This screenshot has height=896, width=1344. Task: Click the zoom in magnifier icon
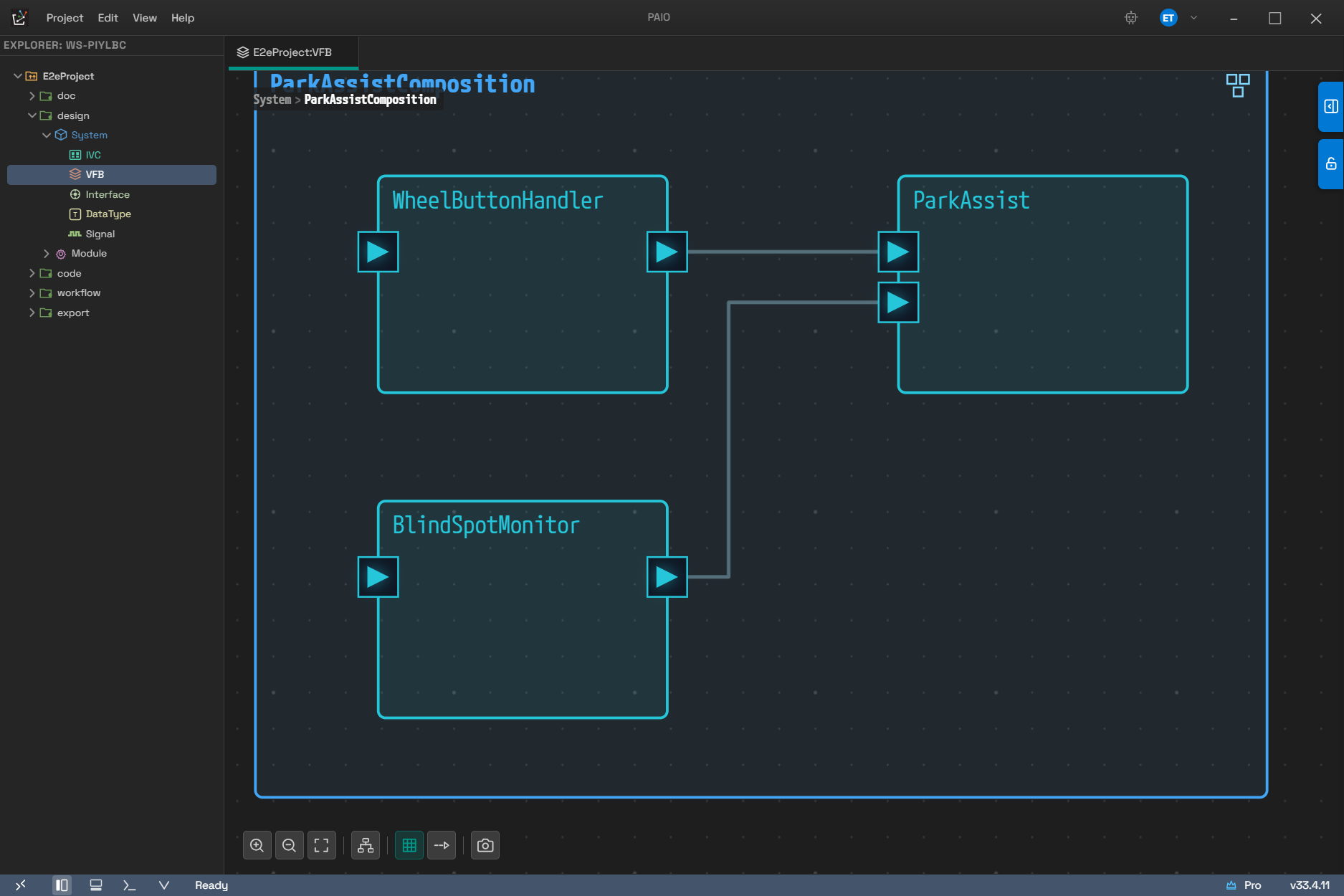click(x=257, y=845)
